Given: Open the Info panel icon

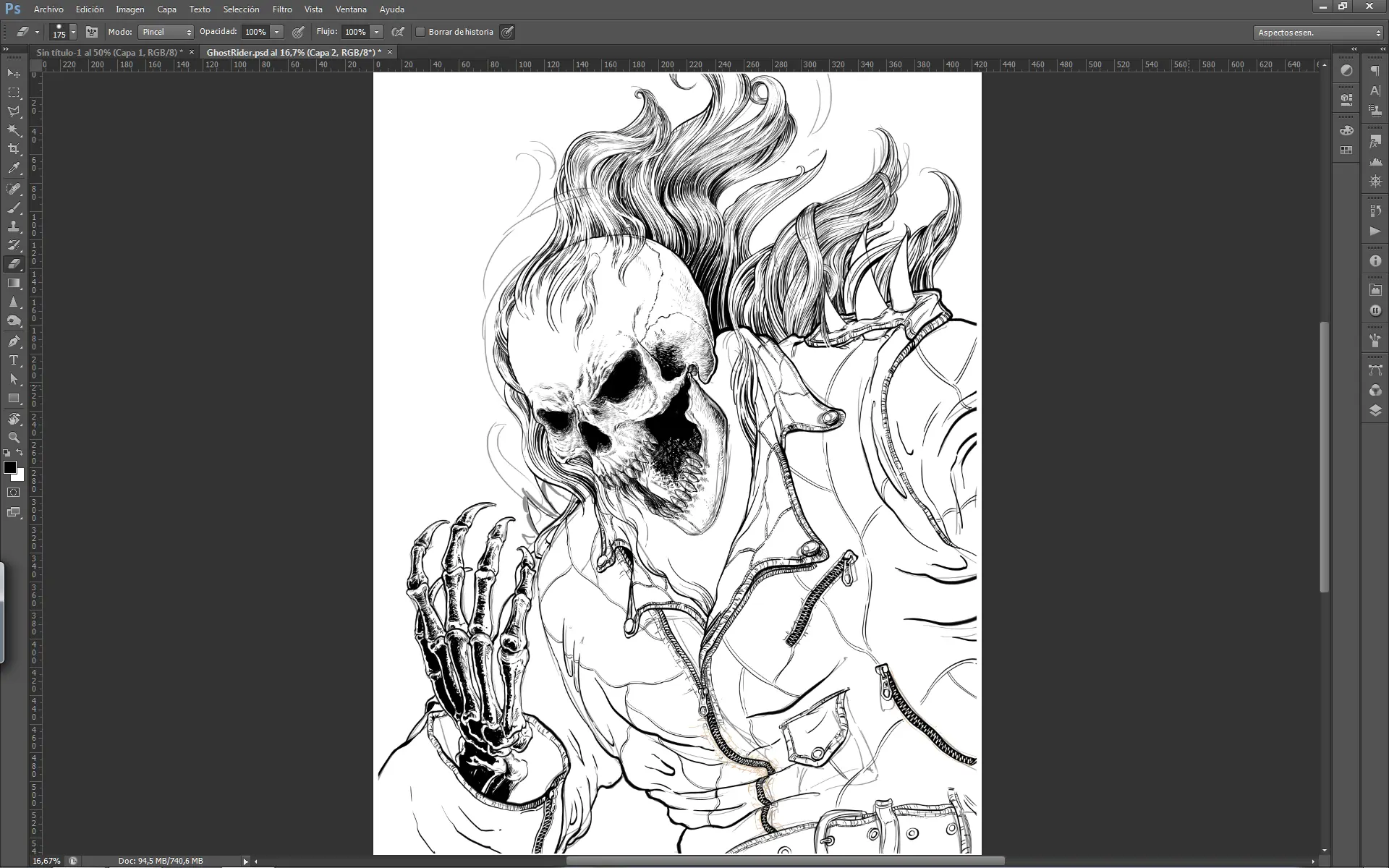Looking at the screenshot, I should 1375,260.
